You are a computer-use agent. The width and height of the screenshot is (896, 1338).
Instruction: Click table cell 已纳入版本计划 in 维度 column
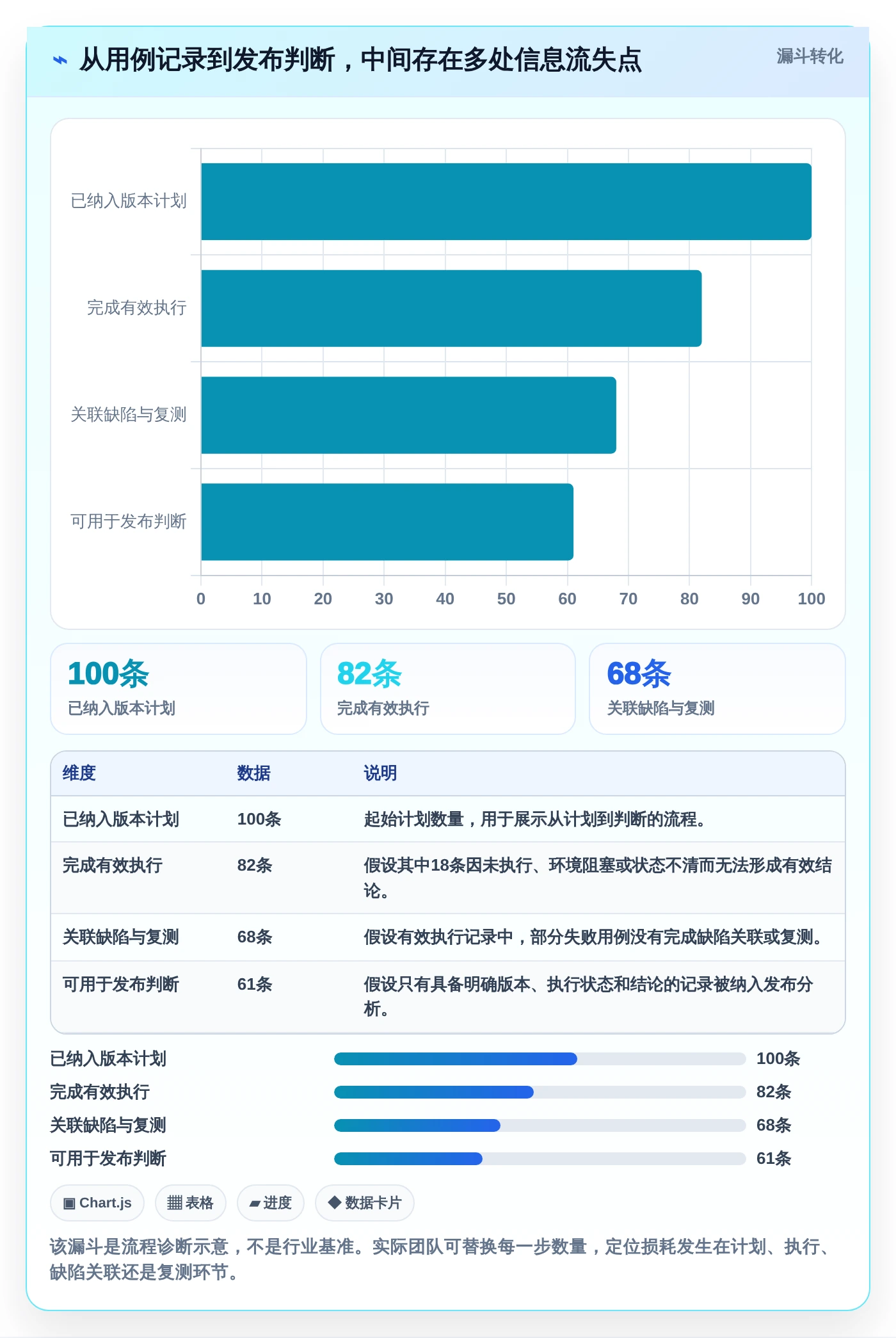point(120,819)
